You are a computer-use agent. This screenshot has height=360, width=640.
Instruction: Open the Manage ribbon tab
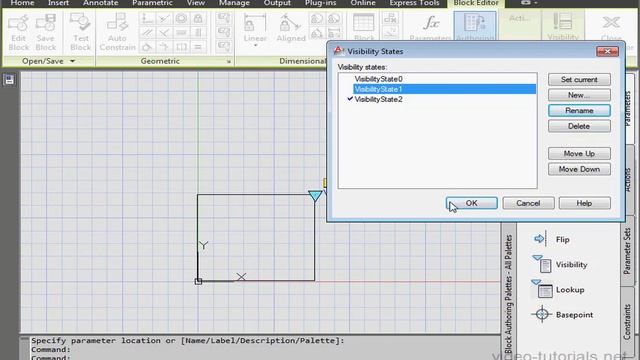point(234,3)
